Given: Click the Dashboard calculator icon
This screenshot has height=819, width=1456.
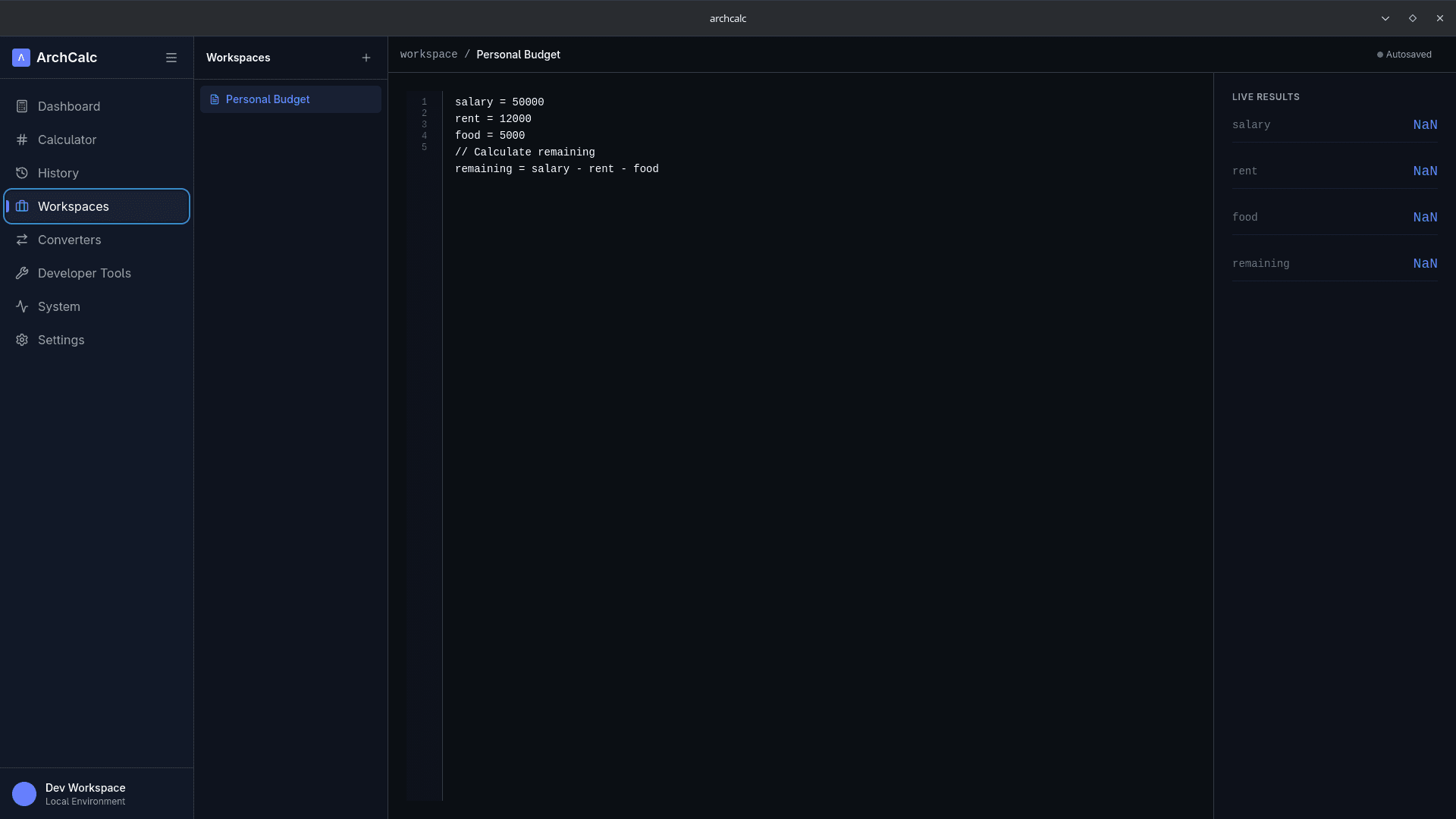Looking at the screenshot, I should pos(22,106).
